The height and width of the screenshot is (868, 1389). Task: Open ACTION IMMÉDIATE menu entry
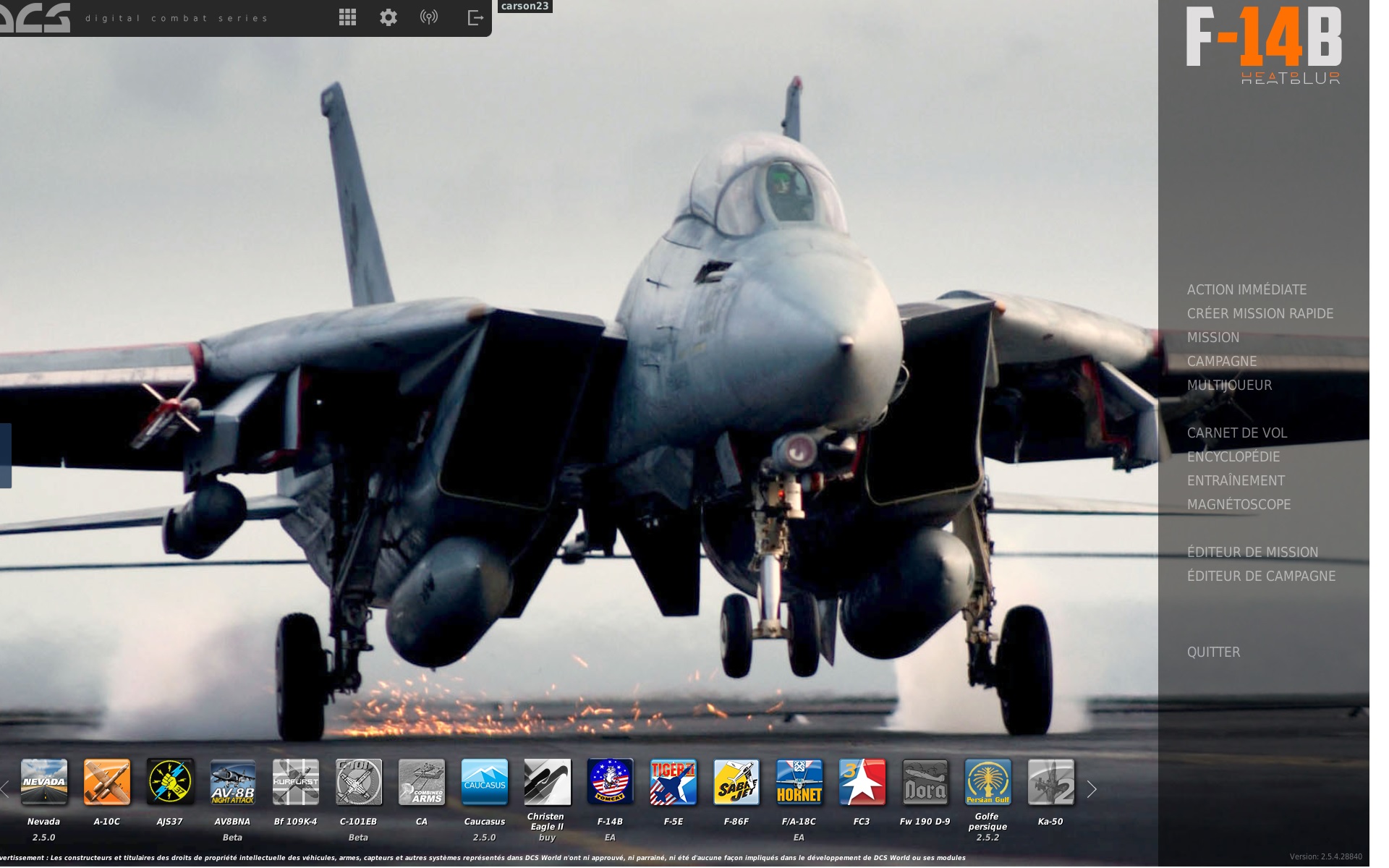tap(1246, 289)
